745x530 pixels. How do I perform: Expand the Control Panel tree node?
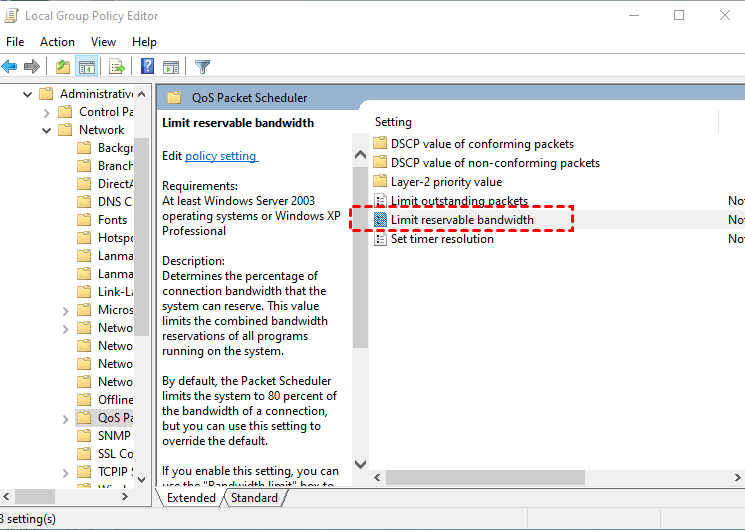click(x=47, y=113)
